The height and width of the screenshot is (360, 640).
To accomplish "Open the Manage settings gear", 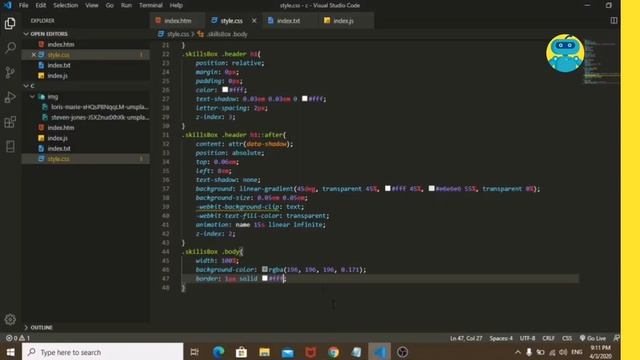I will (x=10, y=319).
